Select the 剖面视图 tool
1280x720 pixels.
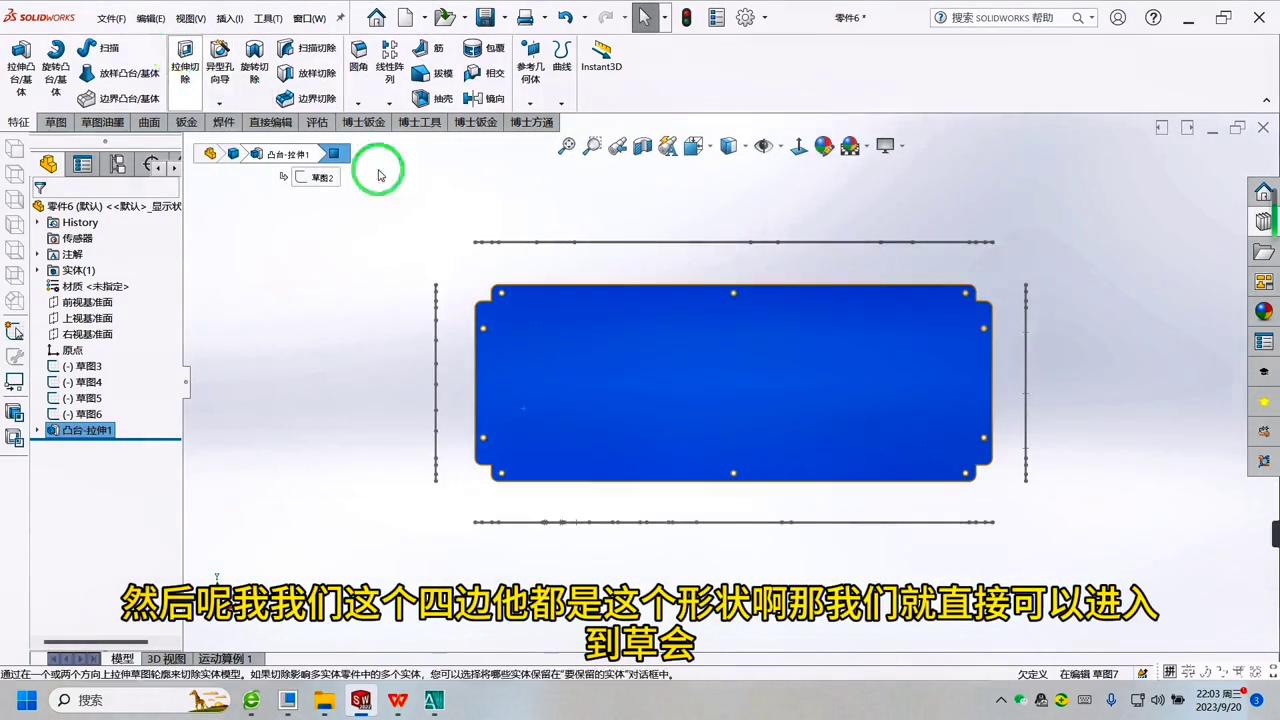[x=642, y=146]
